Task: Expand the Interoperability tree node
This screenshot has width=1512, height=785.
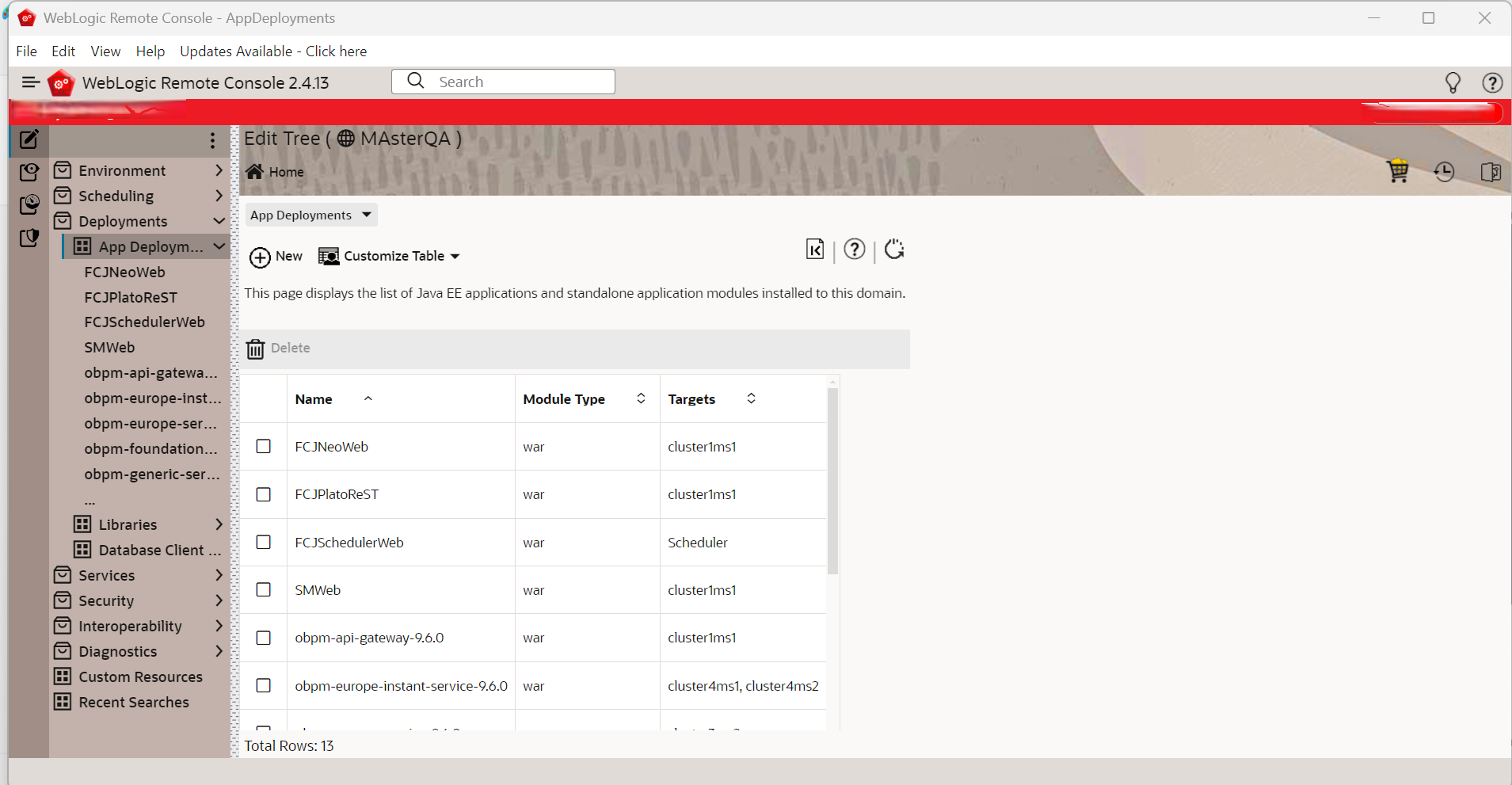Action: click(x=219, y=626)
